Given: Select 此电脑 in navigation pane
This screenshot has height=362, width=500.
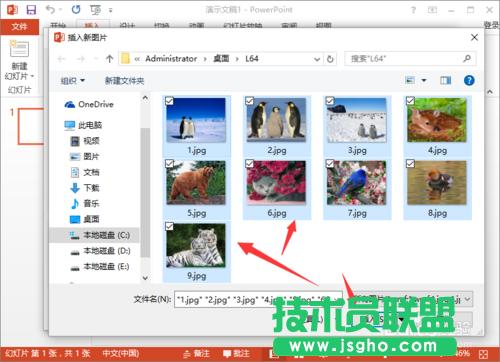Looking at the screenshot, I should 83,125.
